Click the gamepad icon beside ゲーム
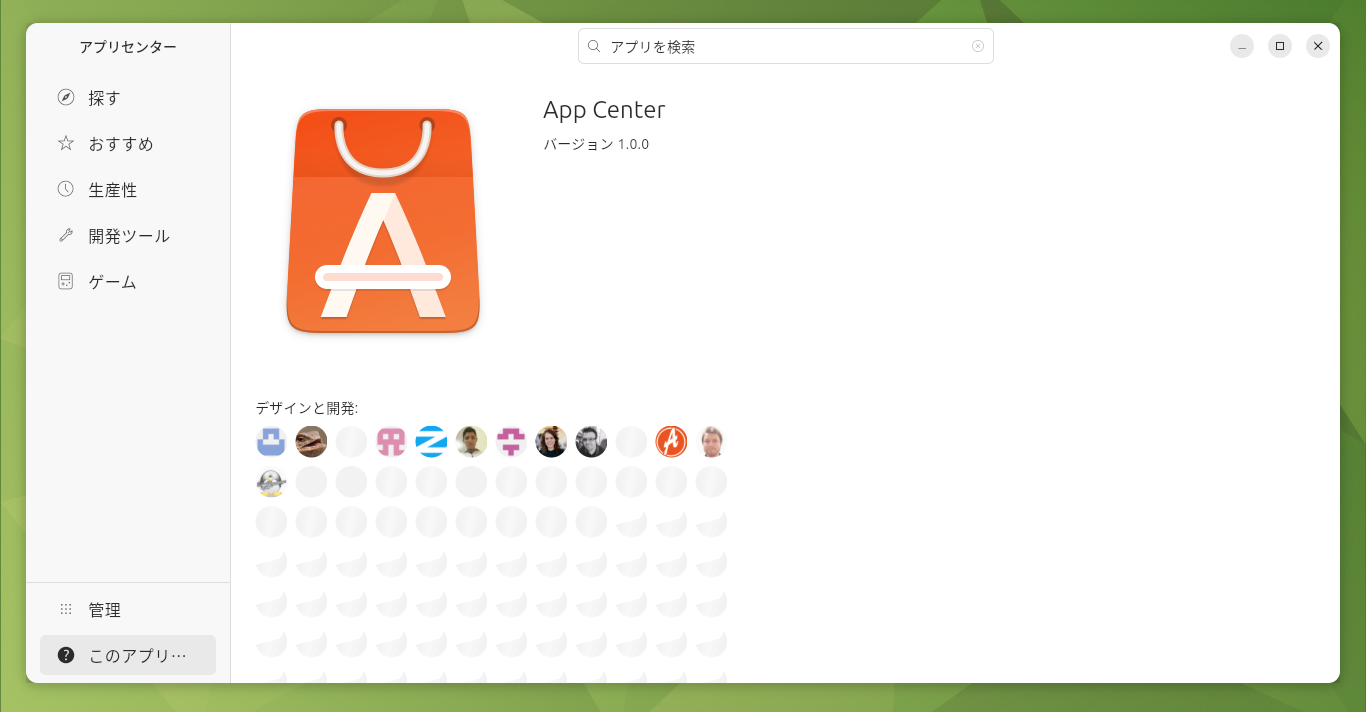Viewport: 1366px width, 712px height. tap(65, 281)
